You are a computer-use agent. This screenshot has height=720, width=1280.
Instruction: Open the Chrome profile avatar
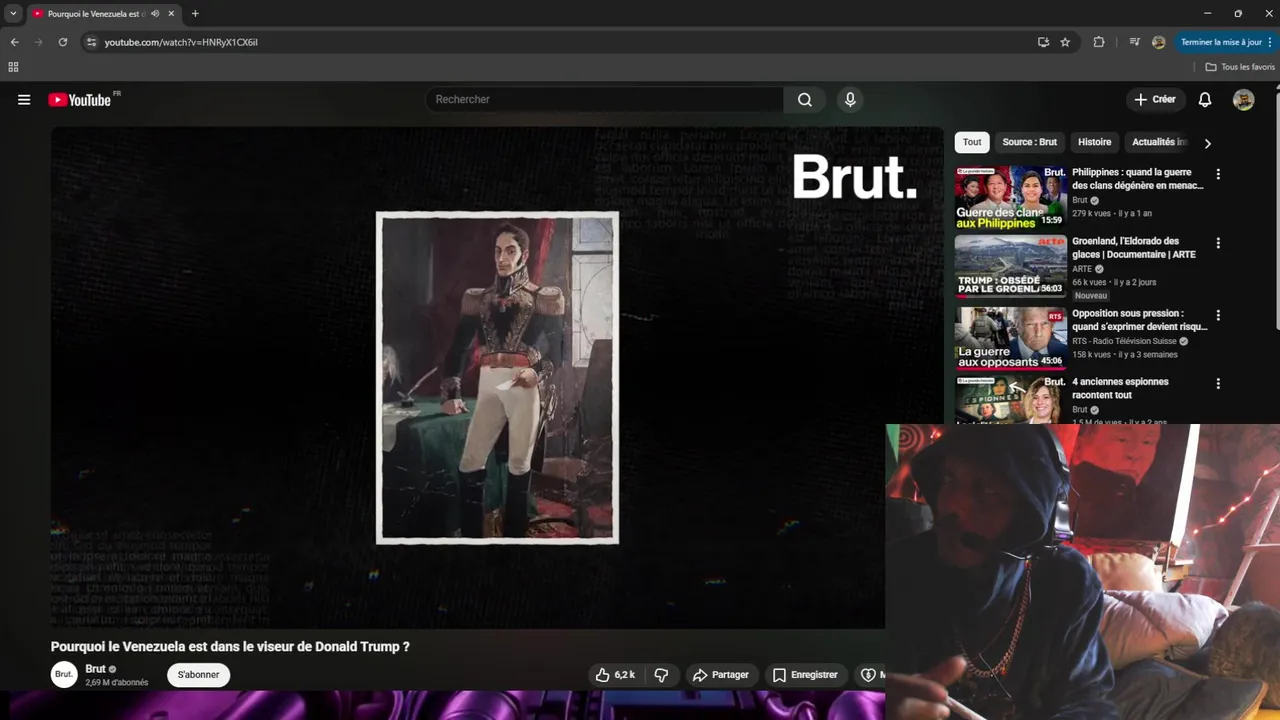(x=1158, y=42)
